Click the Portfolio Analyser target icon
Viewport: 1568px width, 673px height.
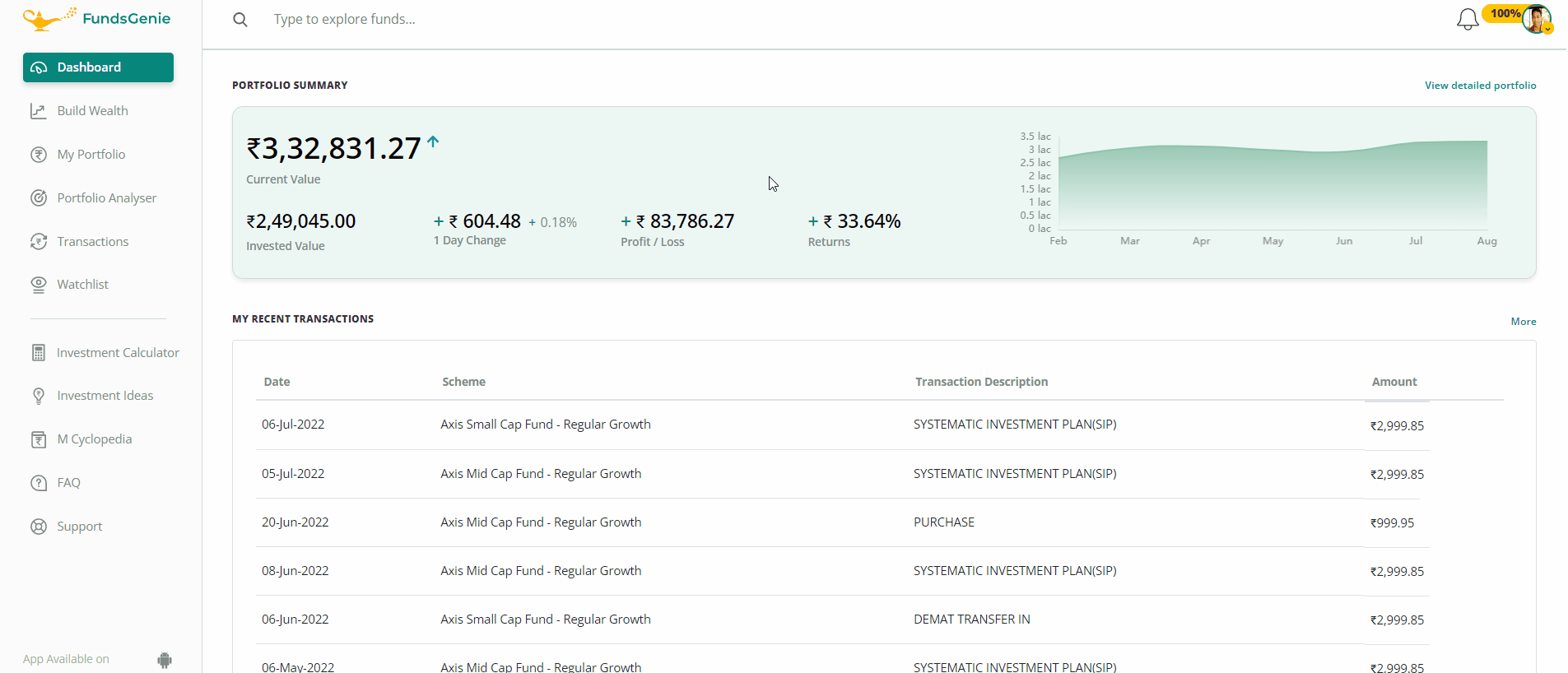(x=39, y=198)
